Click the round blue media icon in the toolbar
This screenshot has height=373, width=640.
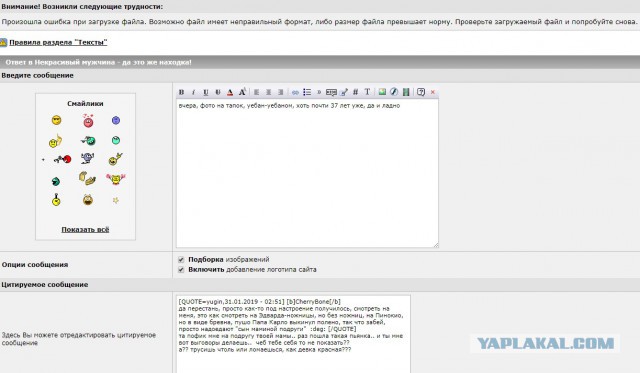394,92
